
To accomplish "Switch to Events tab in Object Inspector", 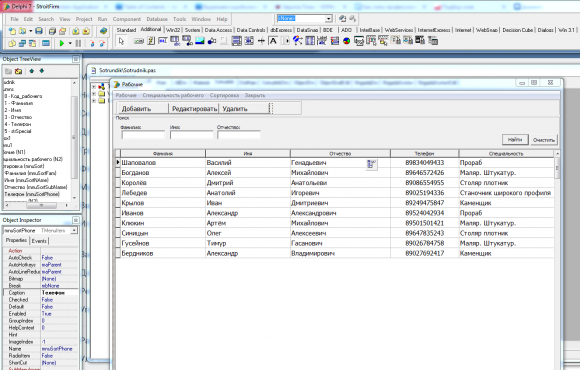I will (39, 241).
